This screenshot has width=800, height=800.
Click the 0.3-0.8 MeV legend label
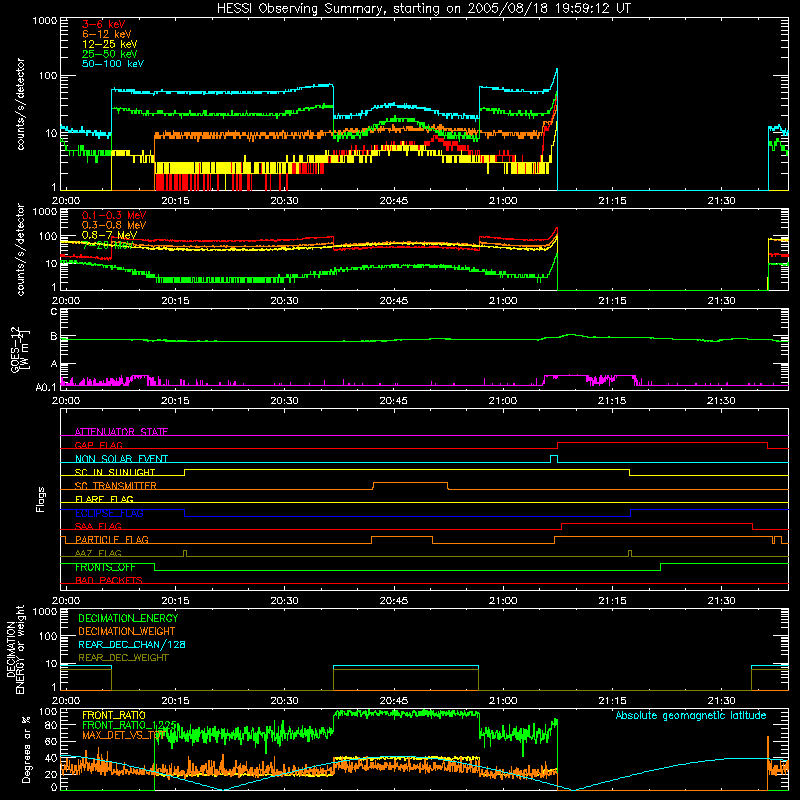(114, 225)
